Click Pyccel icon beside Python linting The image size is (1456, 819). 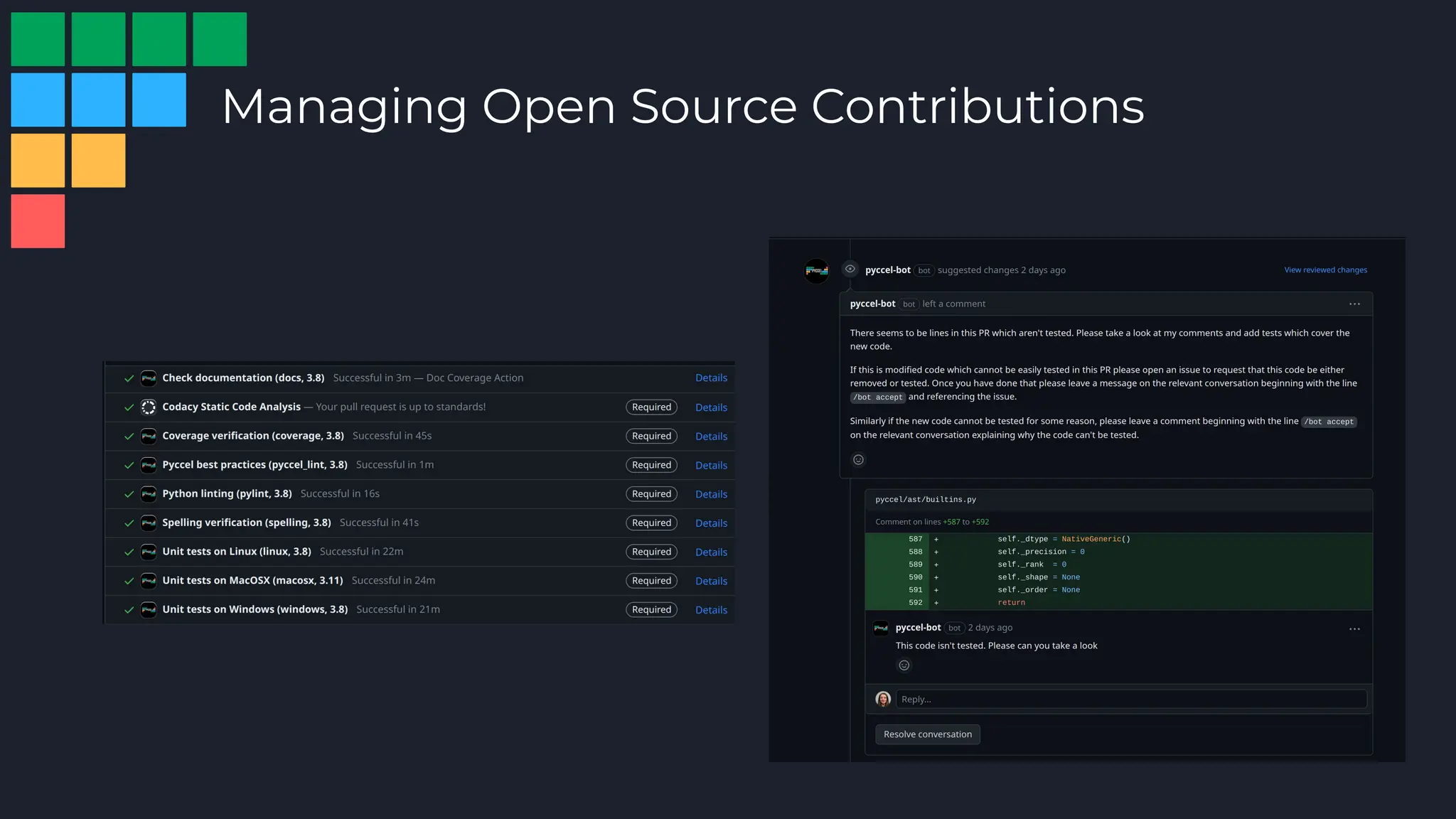click(148, 494)
